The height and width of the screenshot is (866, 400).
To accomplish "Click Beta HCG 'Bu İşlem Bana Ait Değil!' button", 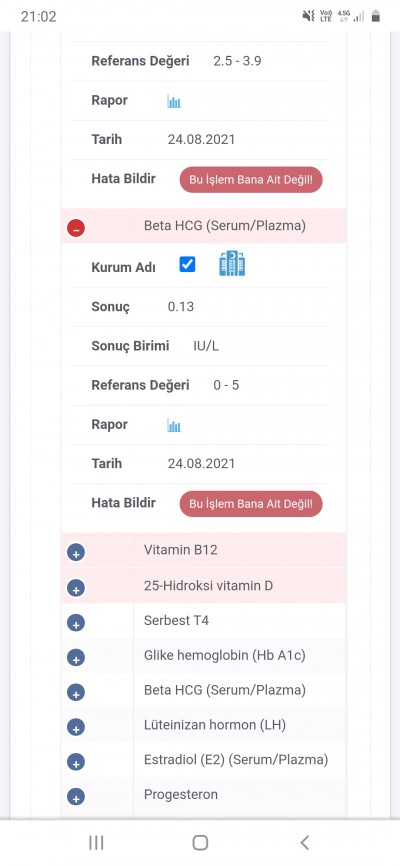I will pyautogui.click(x=251, y=504).
